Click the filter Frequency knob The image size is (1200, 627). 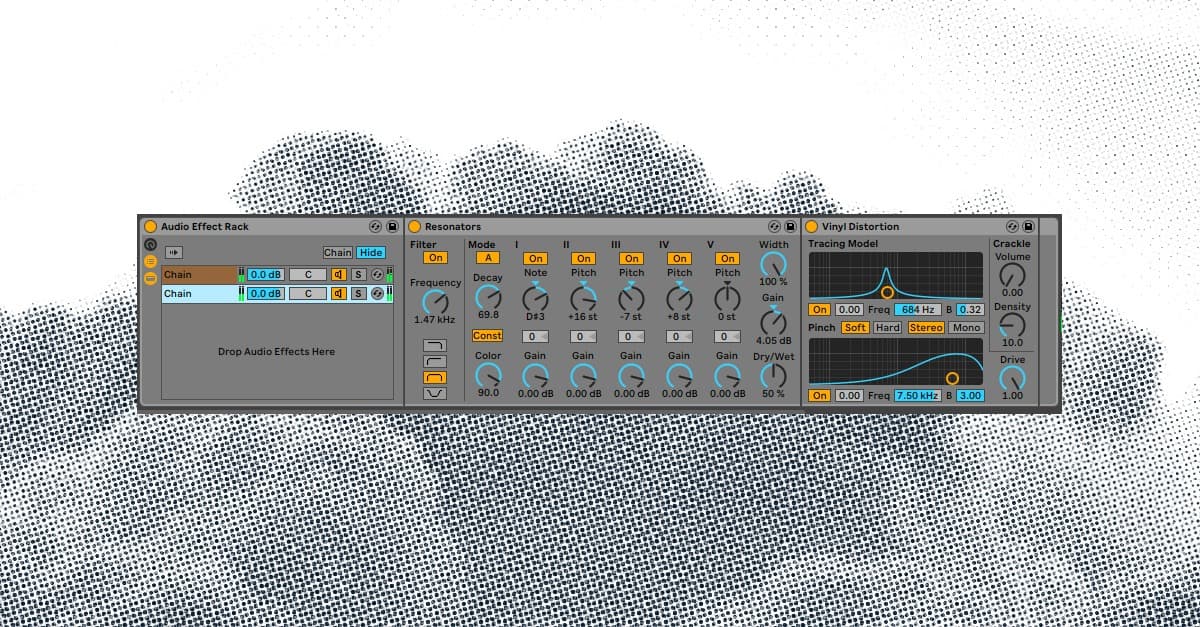click(435, 301)
